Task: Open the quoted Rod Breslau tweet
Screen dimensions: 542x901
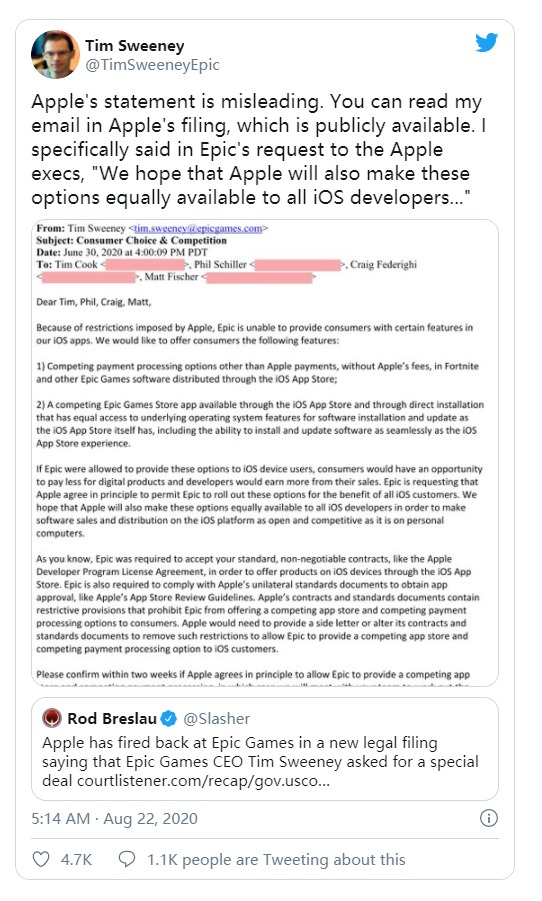Action: (265, 749)
